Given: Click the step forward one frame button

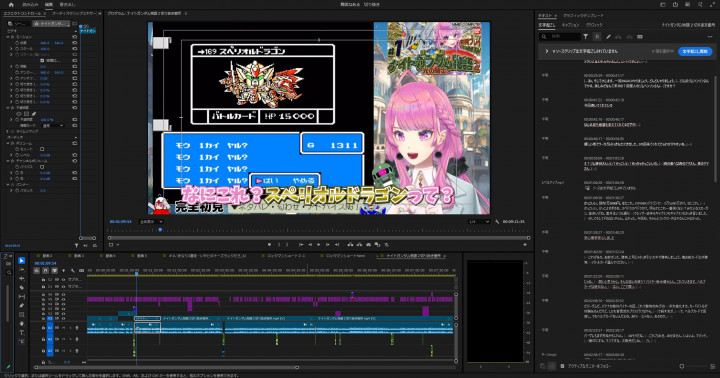Looking at the screenshot, I should click(x=327, y=244).
